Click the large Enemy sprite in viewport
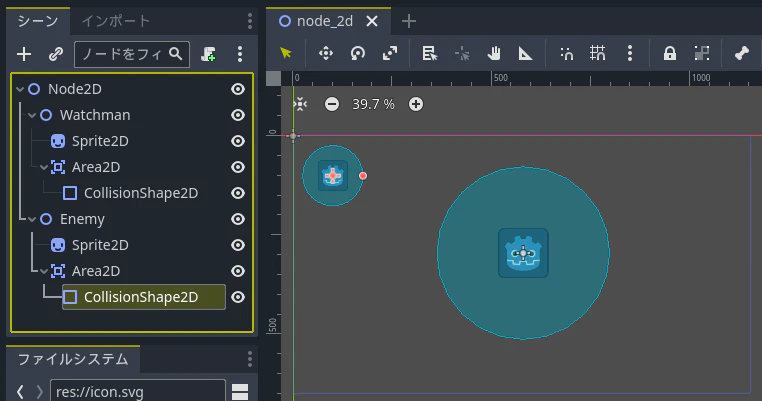 click(x=523, y=253)
